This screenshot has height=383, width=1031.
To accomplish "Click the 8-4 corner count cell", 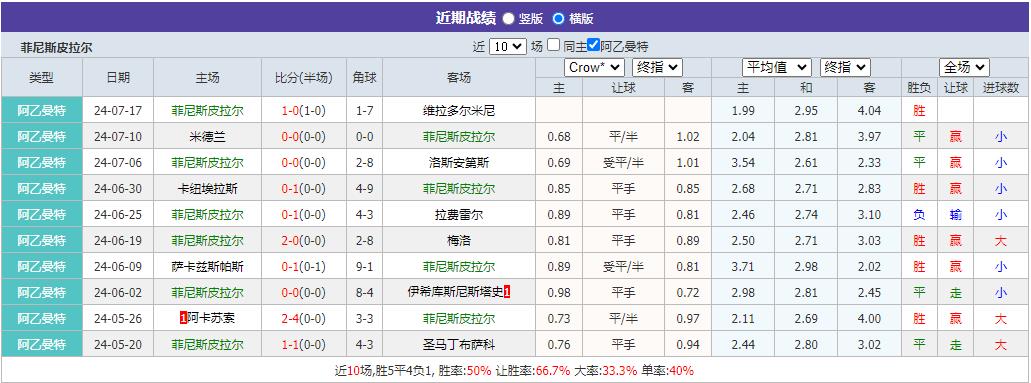I will pyautogui.click(x=364, y=292).
